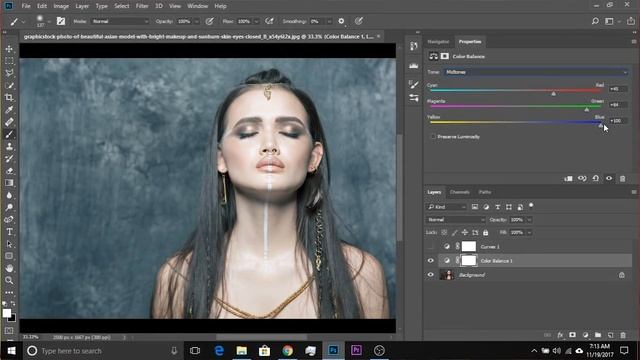Set foreground color swatch
Image resolution: width=640 pixels, height=360 pixels.
pyautogui.click(x=7, y=313)
